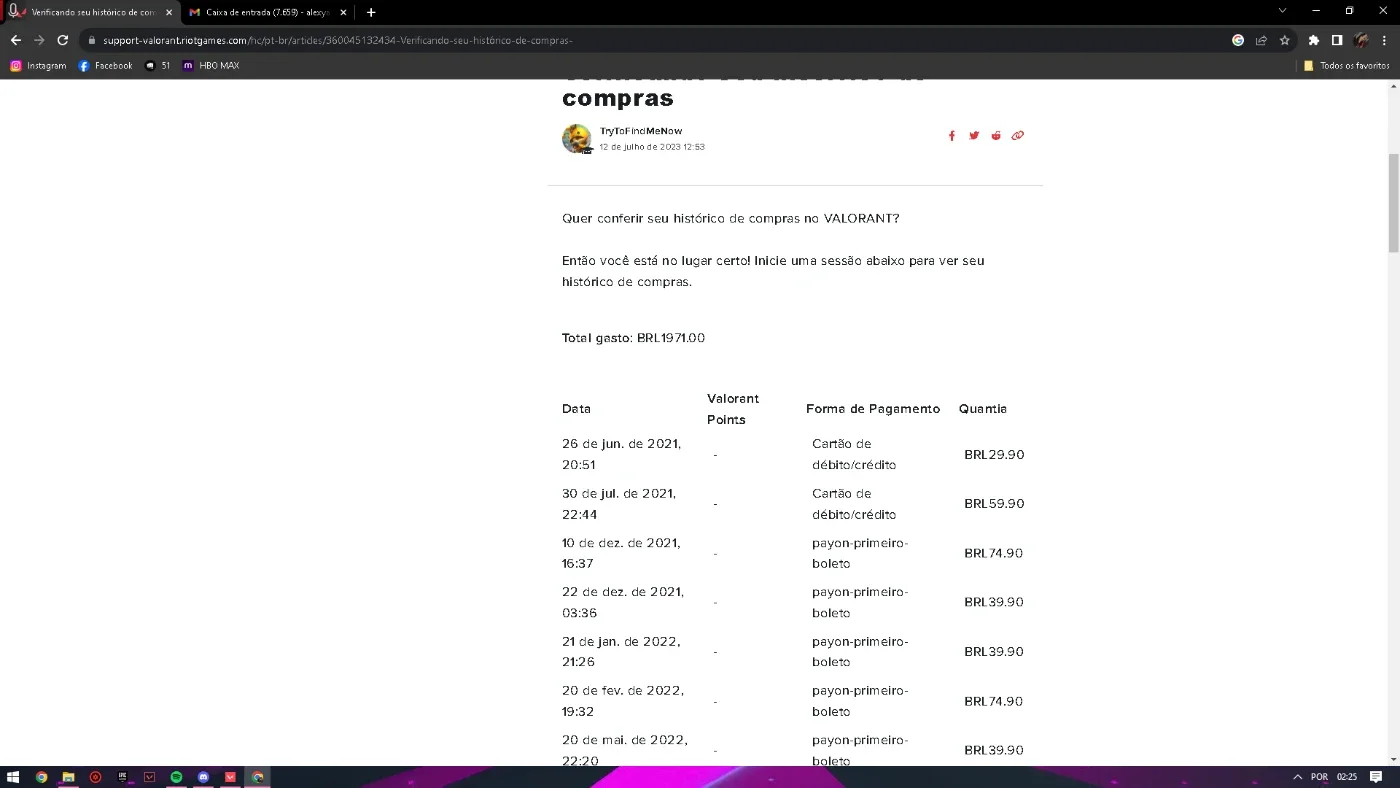Share this page from address bar
The width and height of the screenshot is (1400, 788).
tap(1261, 40)
